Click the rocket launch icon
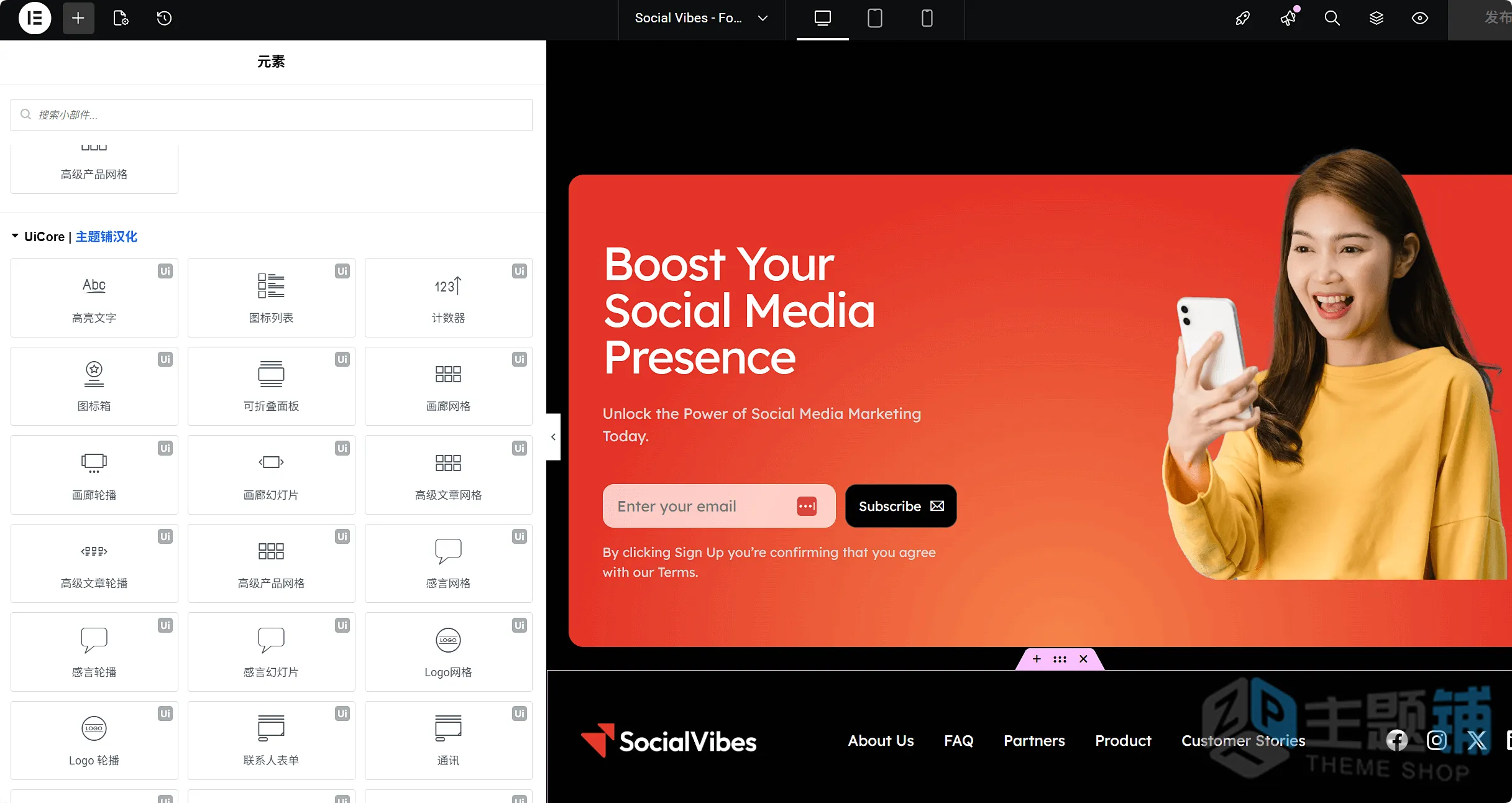 pyautogui.click(x=1243, y=18)
